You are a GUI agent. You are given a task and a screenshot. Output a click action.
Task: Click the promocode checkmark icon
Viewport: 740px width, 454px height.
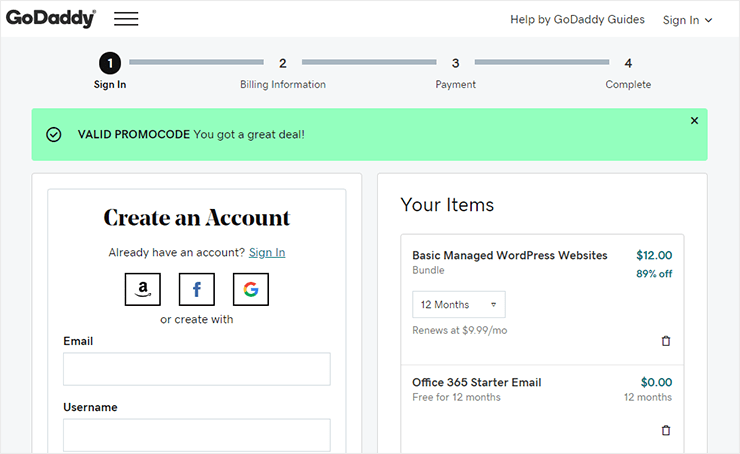(x=53, y=135)
